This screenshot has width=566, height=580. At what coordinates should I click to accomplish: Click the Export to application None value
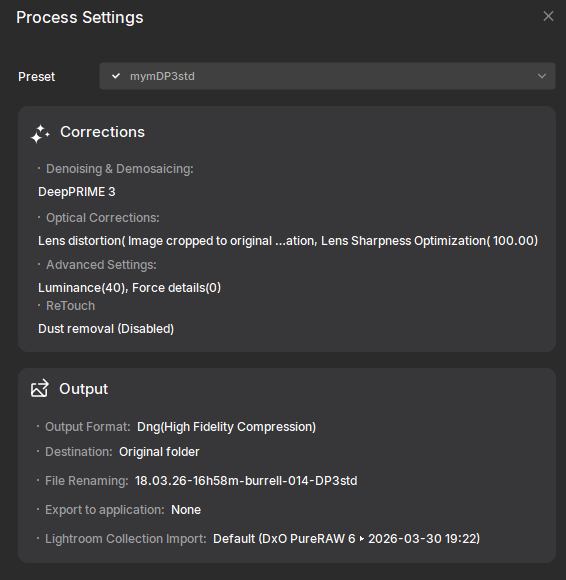coord(186,510)
